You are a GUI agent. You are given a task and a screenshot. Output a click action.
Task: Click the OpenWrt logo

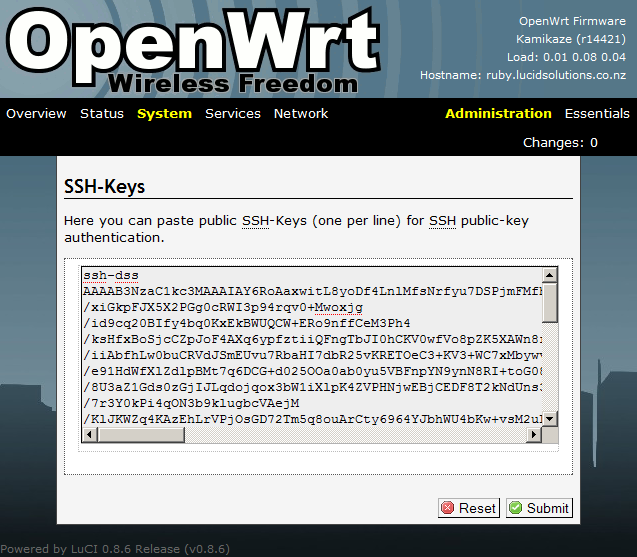[x=193, y=50]
